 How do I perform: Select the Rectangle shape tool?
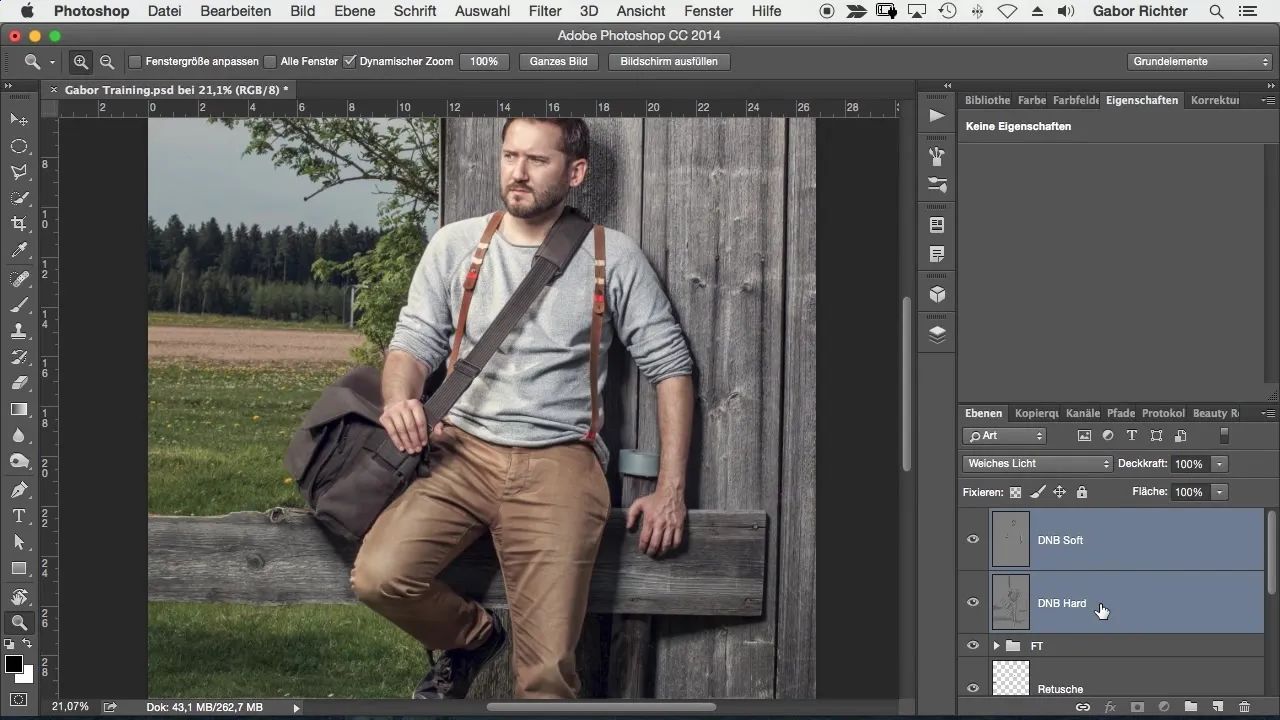[x=19, y=568]
